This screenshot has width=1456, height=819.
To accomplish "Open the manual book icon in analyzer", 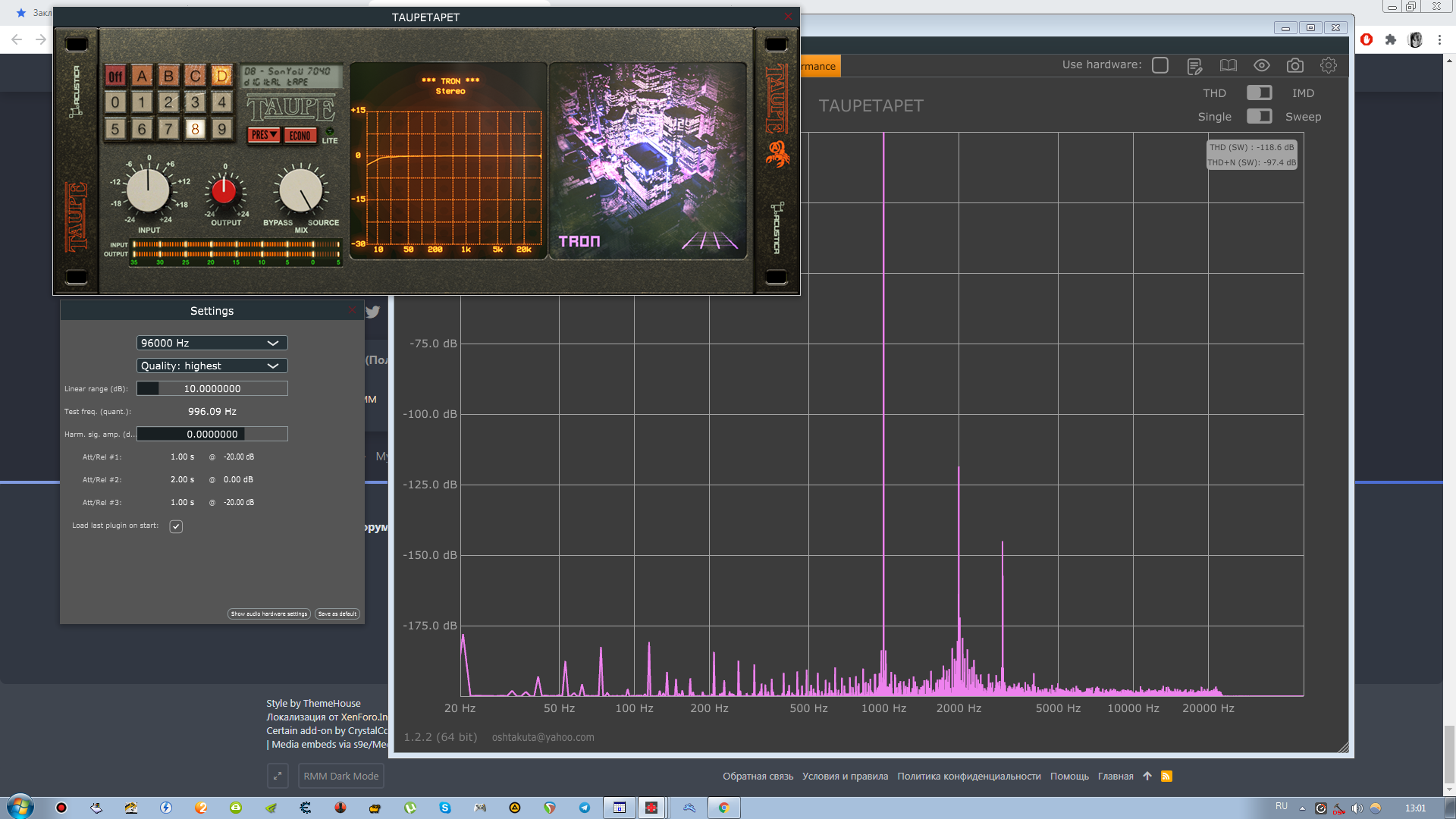I will [x=1228, y=66].
